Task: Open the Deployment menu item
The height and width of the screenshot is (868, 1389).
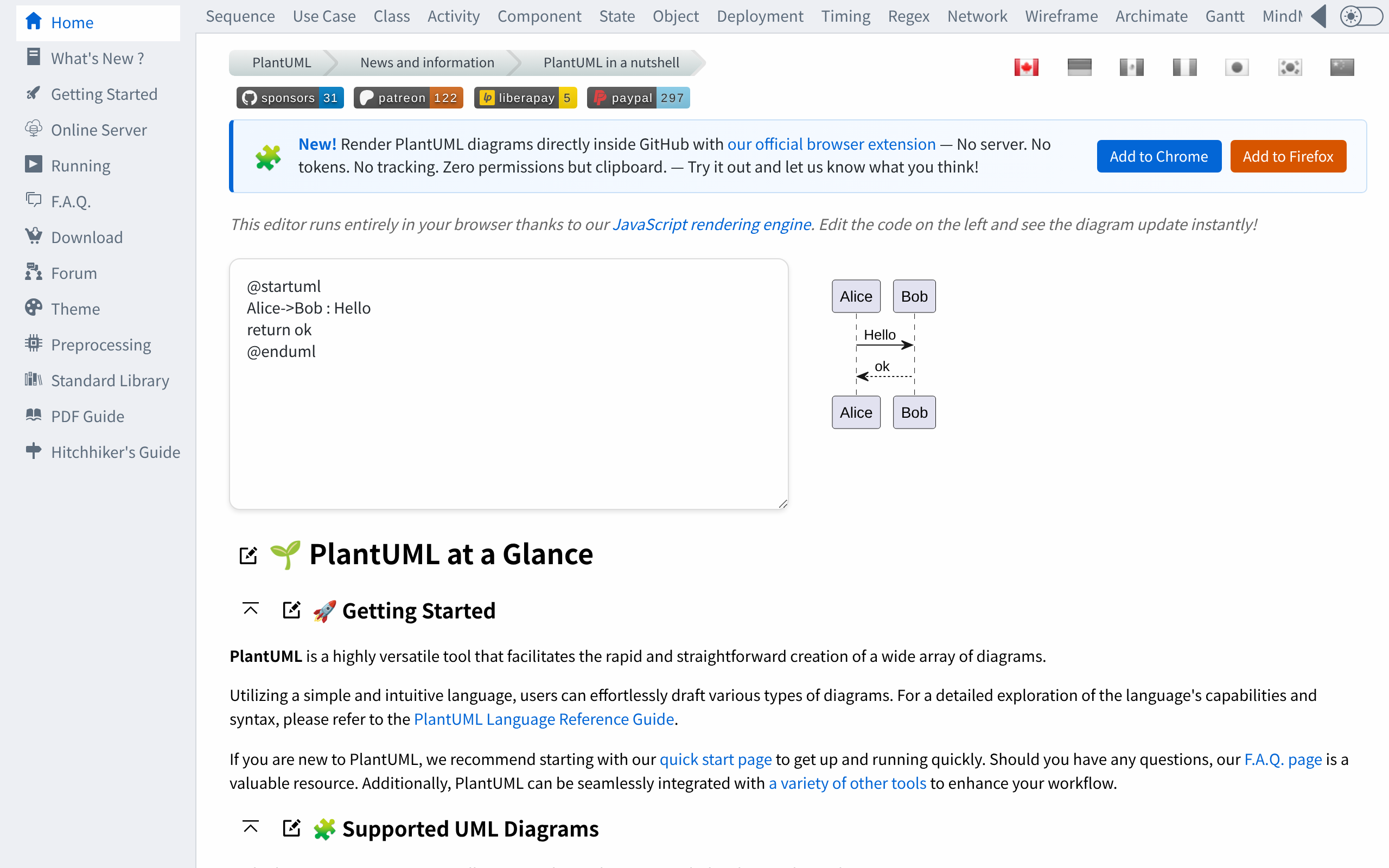Action: (760, 16)
